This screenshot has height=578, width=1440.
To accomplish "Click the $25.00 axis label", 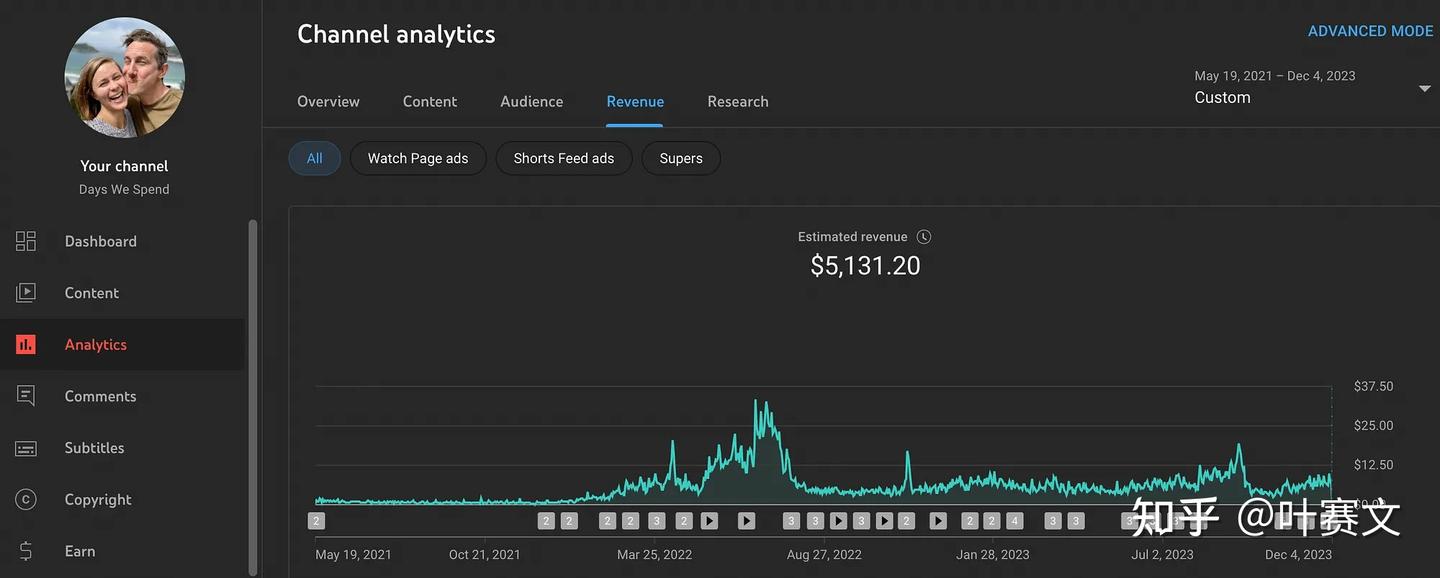I will pos(1373,425).
